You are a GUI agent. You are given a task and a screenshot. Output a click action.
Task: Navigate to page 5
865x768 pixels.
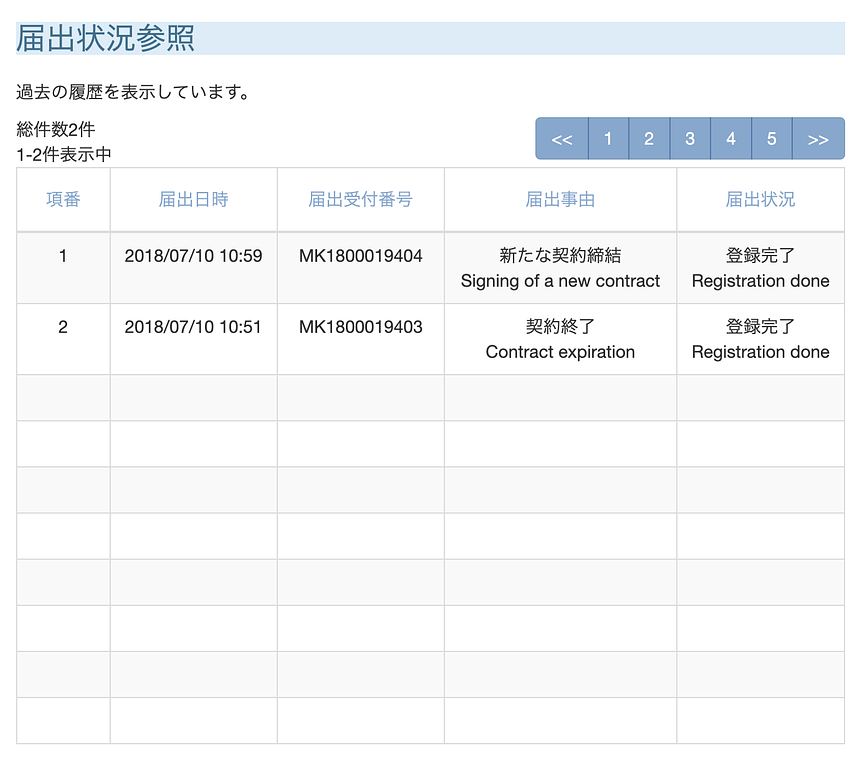772,138
